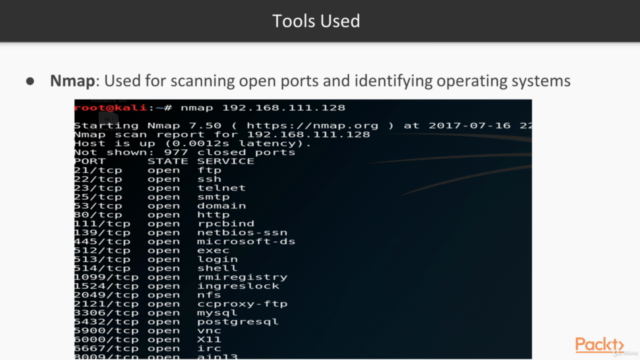Viewport: 640px width, 360px height.
Task: Click the '5900/tcp open vnc' row
Action: tap(148, 331)
